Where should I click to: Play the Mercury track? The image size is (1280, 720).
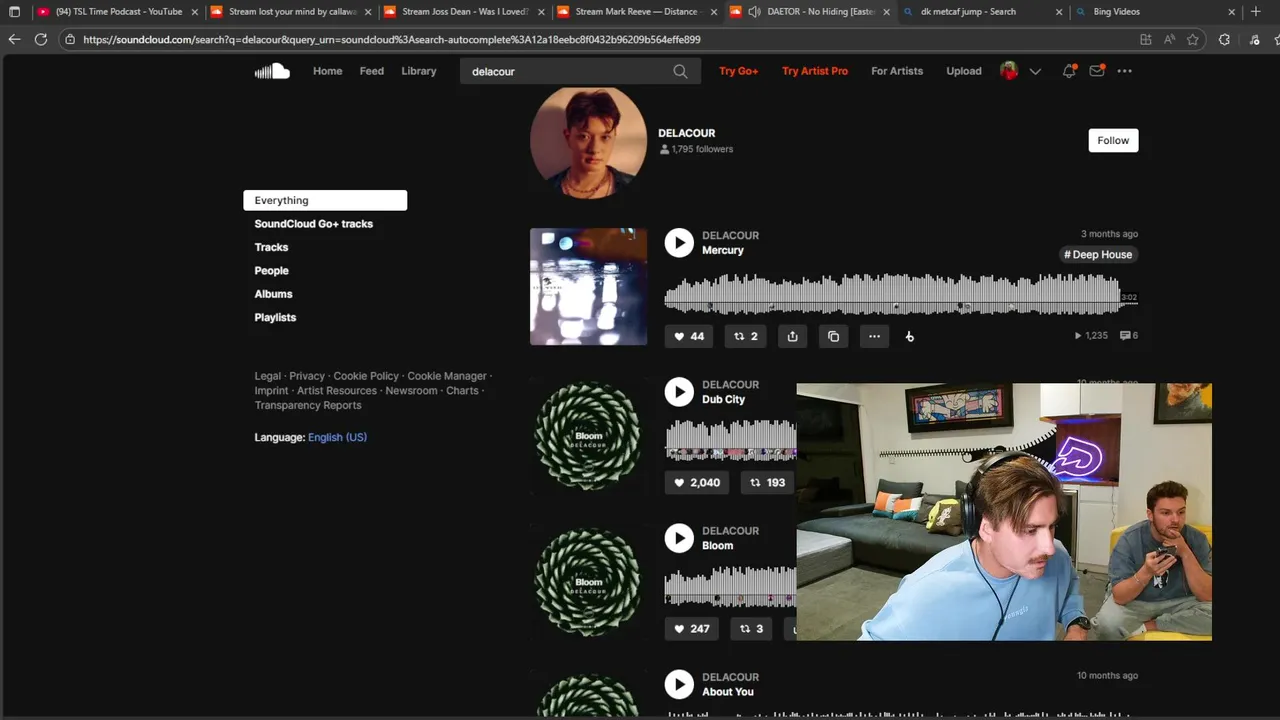coord(679,243)
